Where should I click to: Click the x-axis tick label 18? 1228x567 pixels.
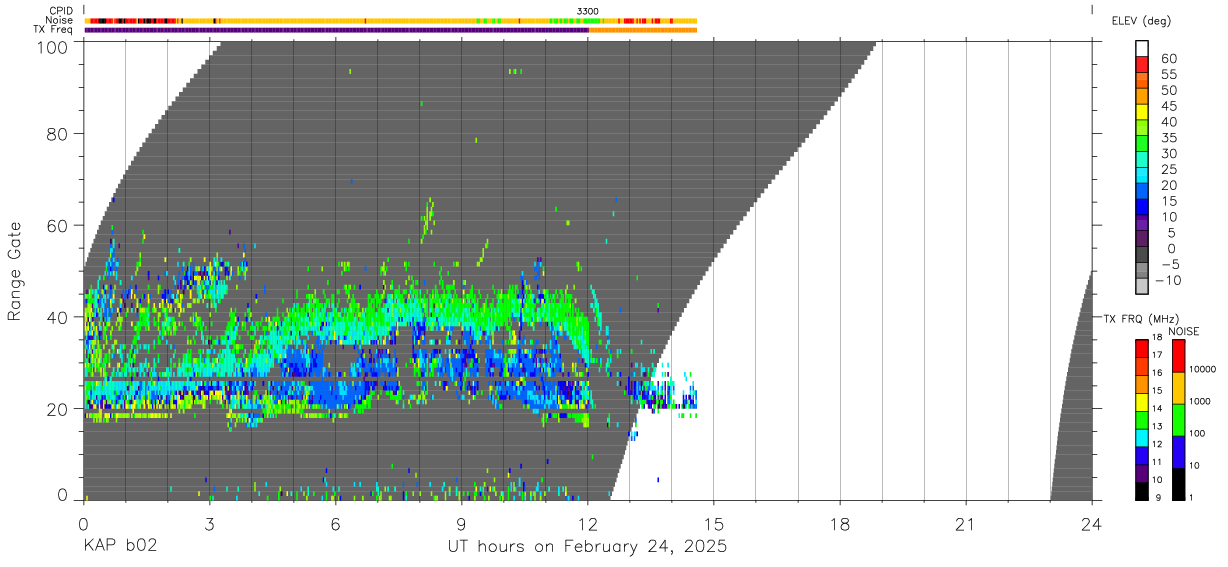(x=840, y=524)
